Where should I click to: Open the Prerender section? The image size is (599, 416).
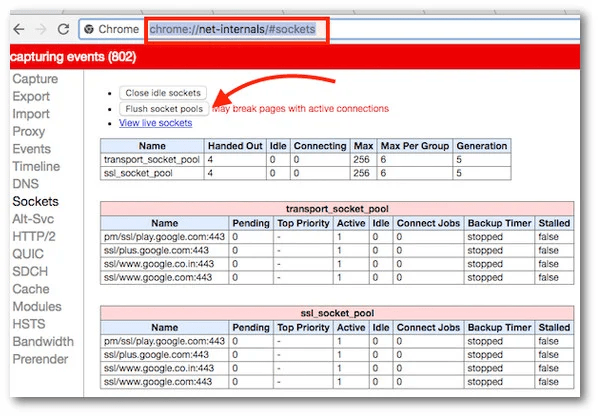tap(40, 359)
